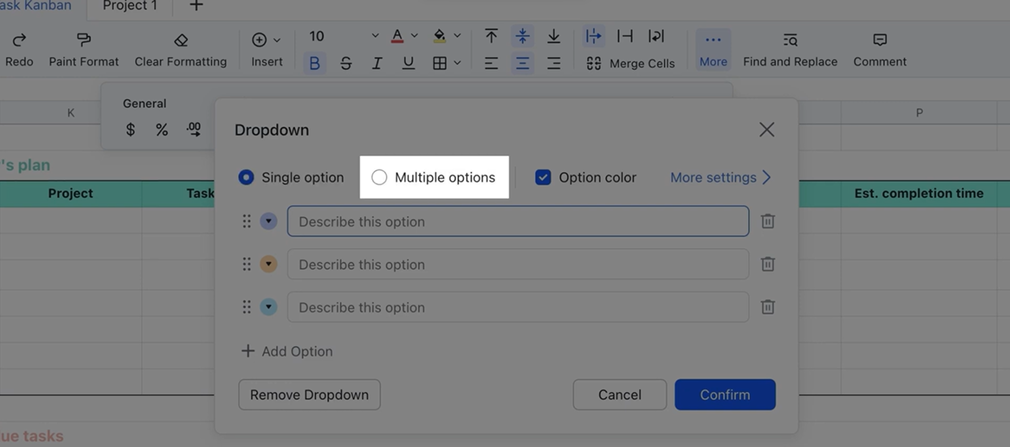Delete the first dropdown option with trash icon

pyautogui.click(x=767, y=221)
